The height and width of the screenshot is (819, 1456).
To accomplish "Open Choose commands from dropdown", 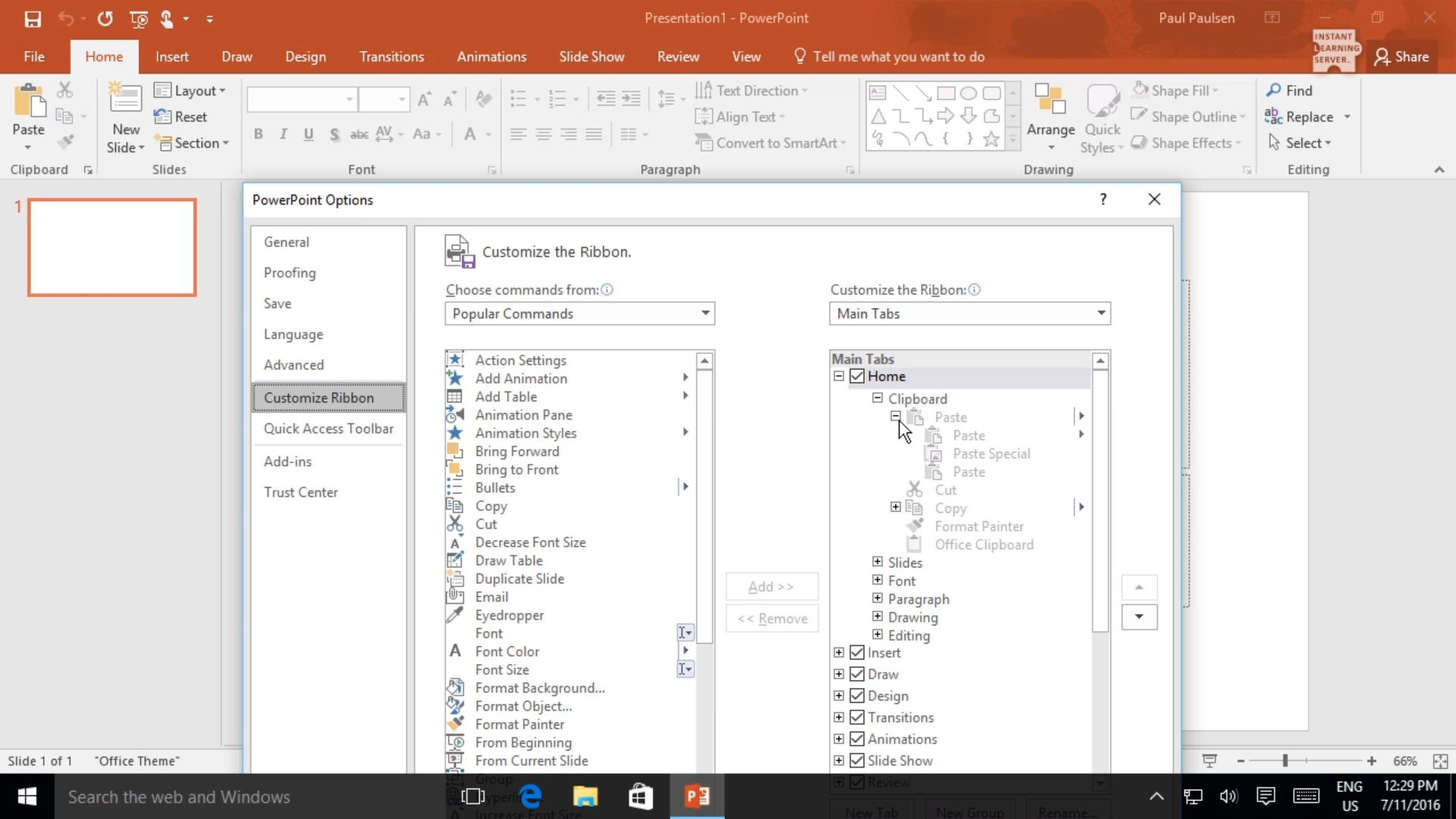I will click(x=580, y=313).
